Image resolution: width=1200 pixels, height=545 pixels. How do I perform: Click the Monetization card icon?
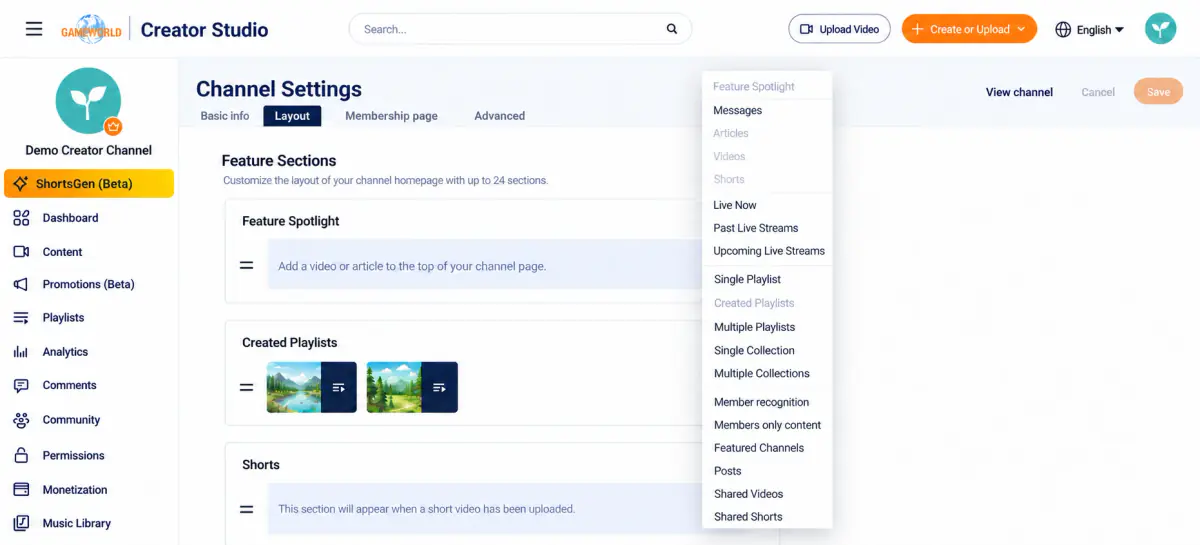[x=21, y=490]
